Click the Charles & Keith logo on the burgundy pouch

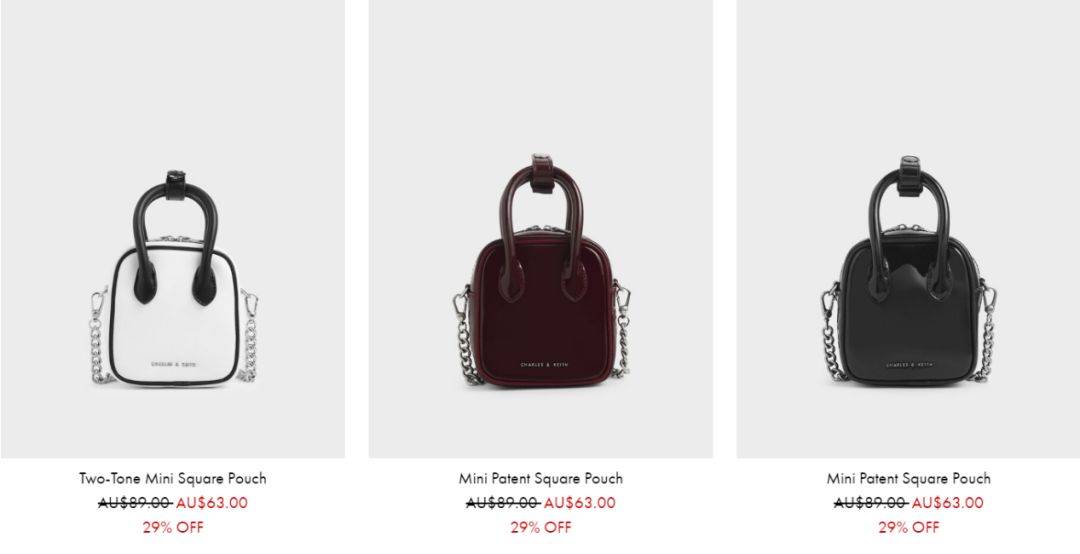coord(544,365)
